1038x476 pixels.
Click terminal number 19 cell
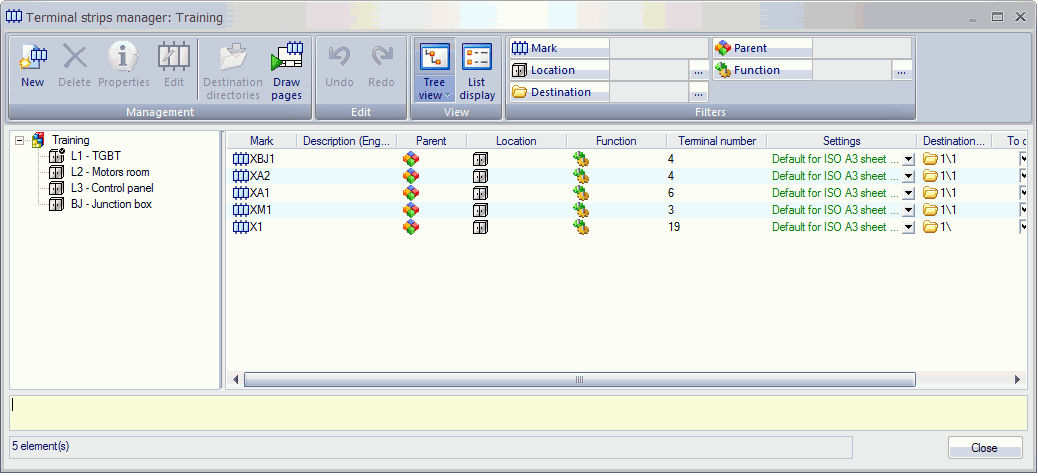(x=674, y=227)
